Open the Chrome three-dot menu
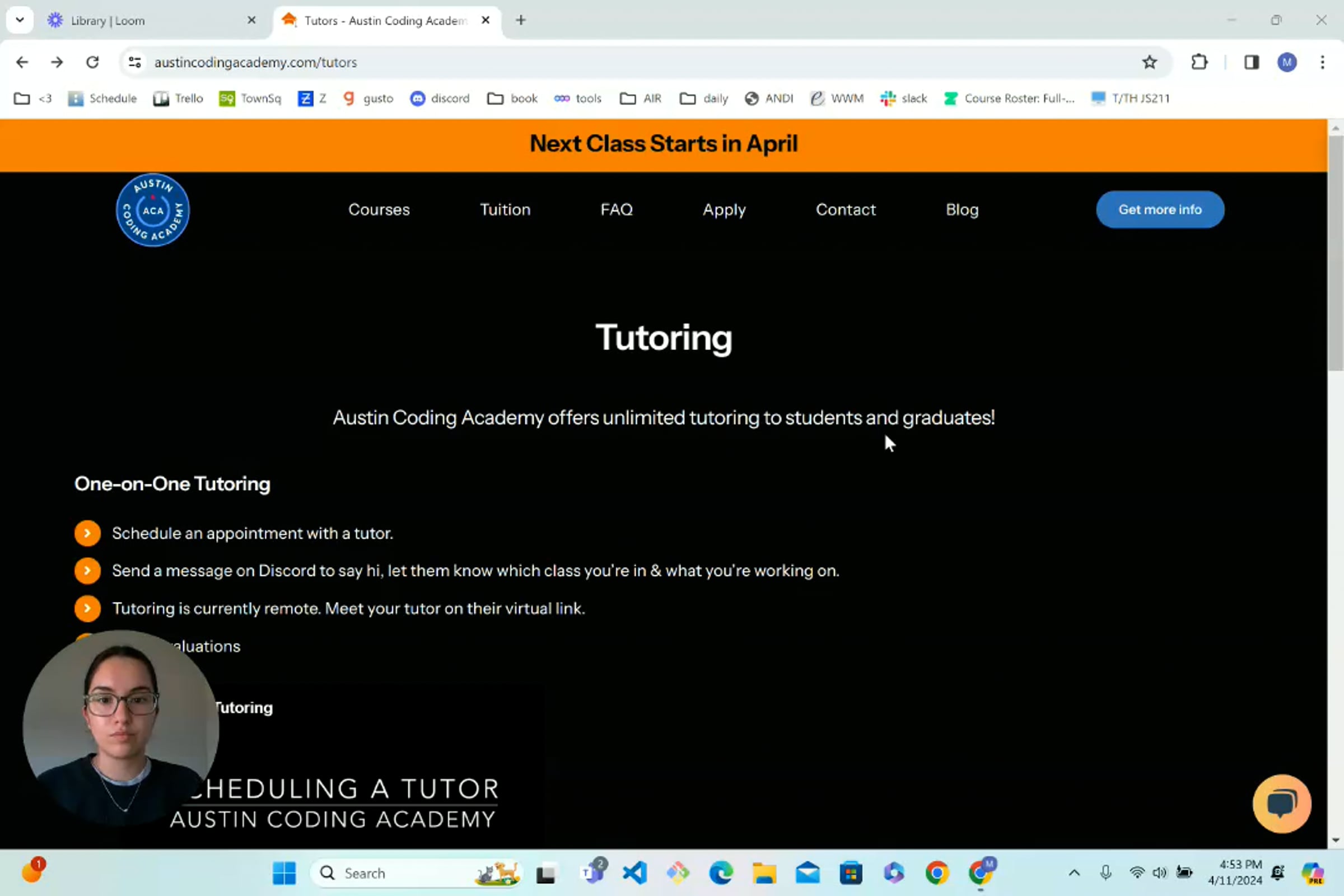 coord(1322,62)
